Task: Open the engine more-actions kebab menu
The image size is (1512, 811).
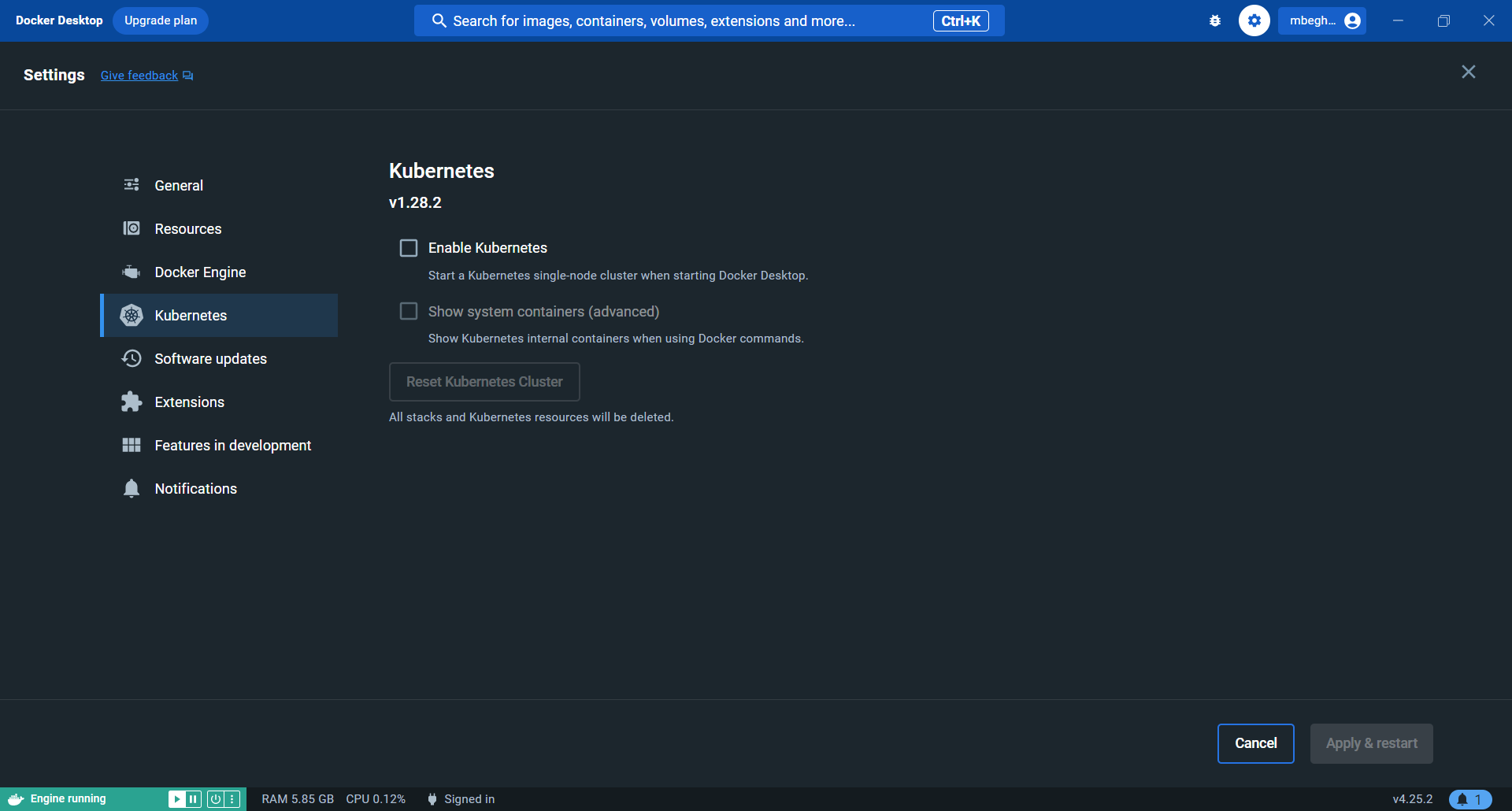Action: coord(231,799)
